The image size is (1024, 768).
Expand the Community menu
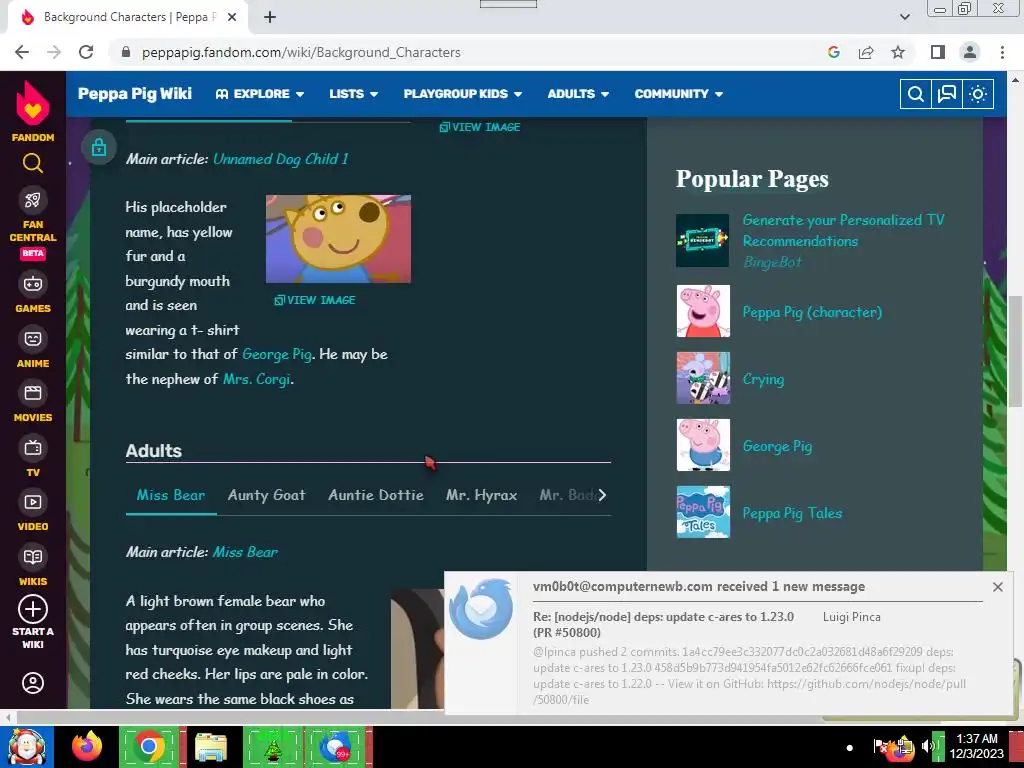(x=679, y=94)
